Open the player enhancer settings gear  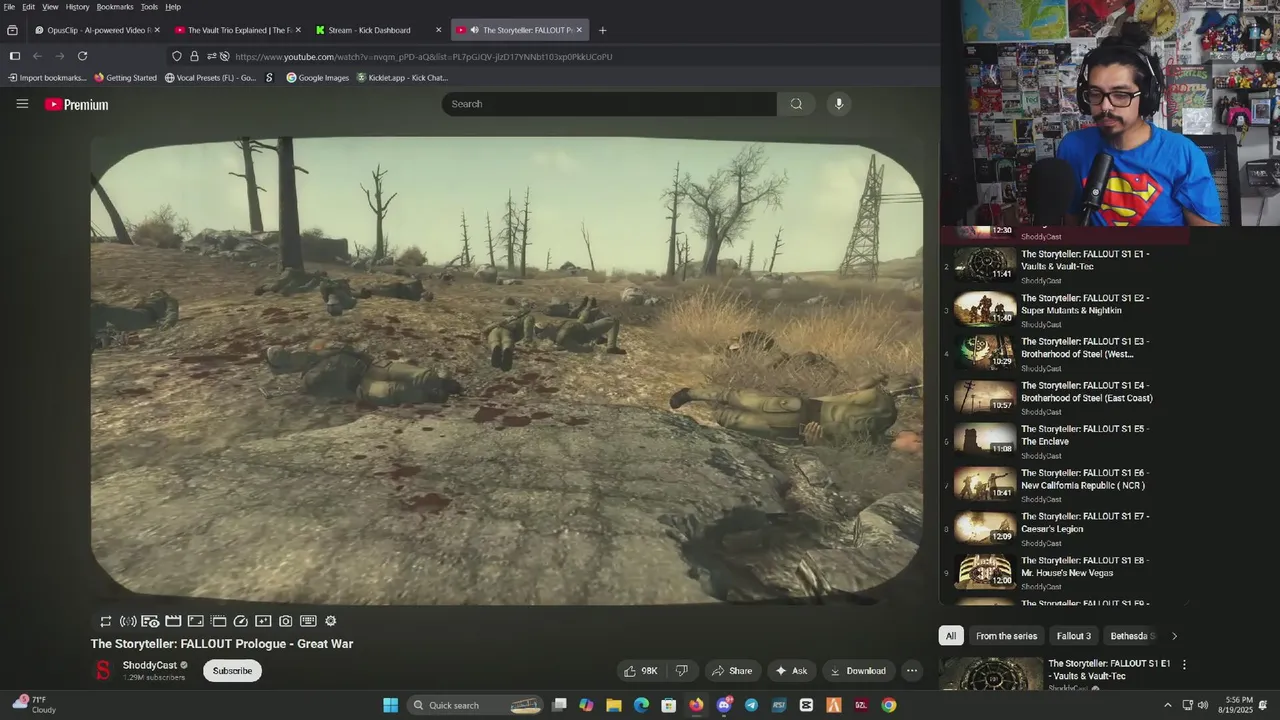click(x=331, y=621)
